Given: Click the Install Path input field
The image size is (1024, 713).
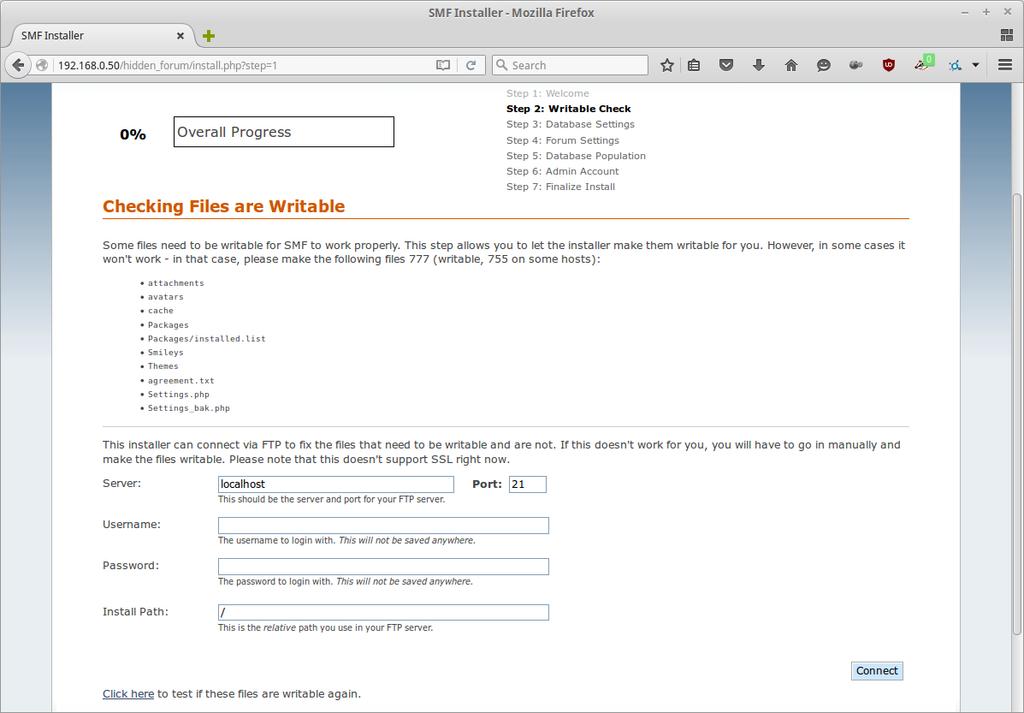Looking at the screenshot, I should coord(383,612).
